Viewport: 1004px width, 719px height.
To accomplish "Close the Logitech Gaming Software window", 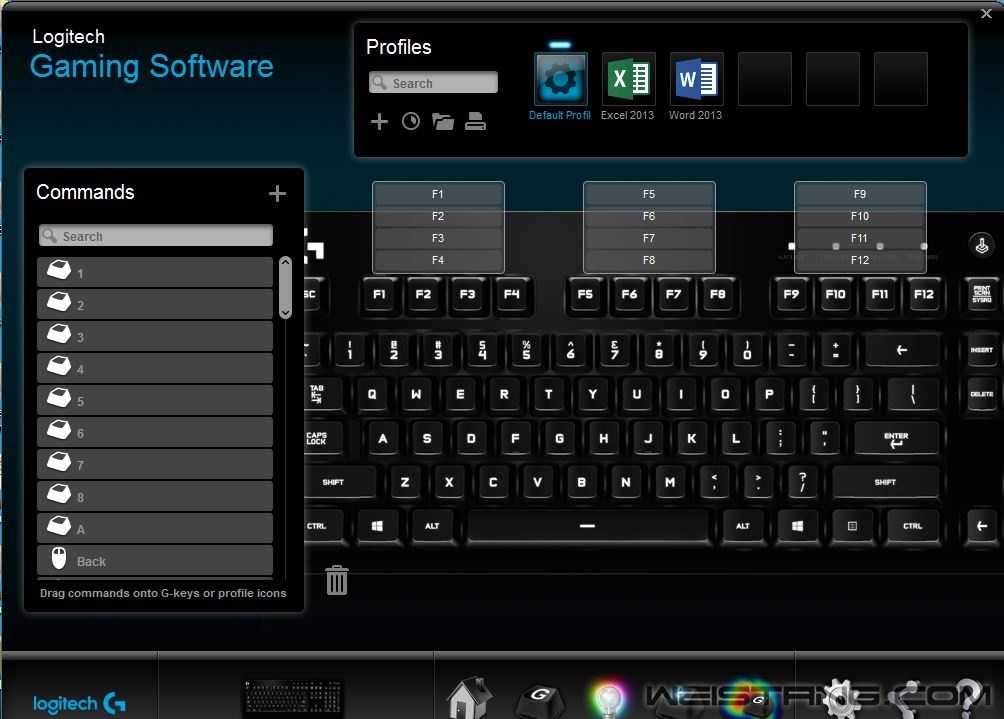I will pos(986,13).
